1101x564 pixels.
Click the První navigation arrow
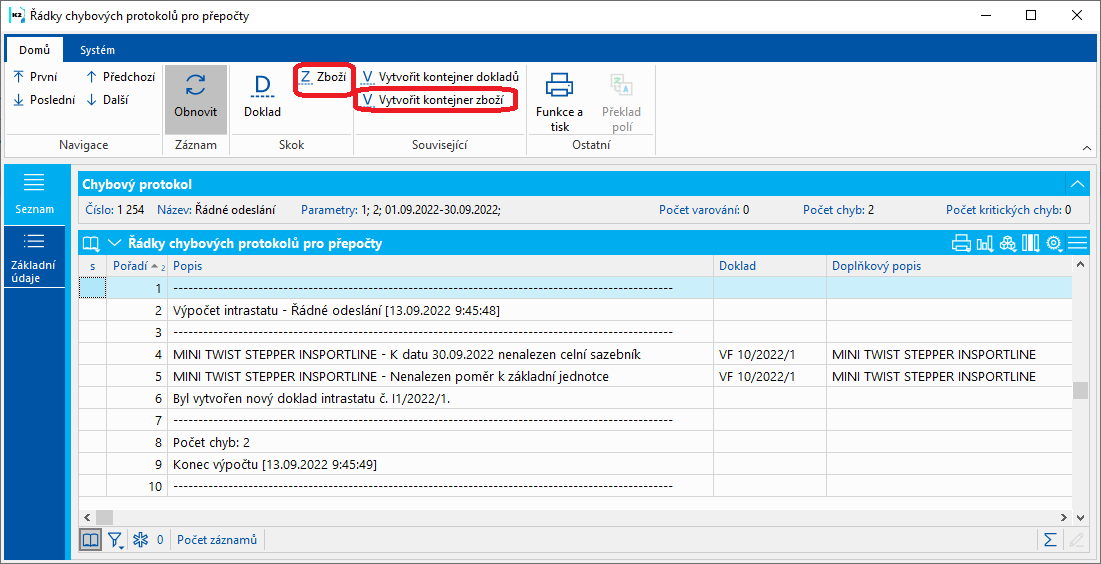[x=35, y=77]
